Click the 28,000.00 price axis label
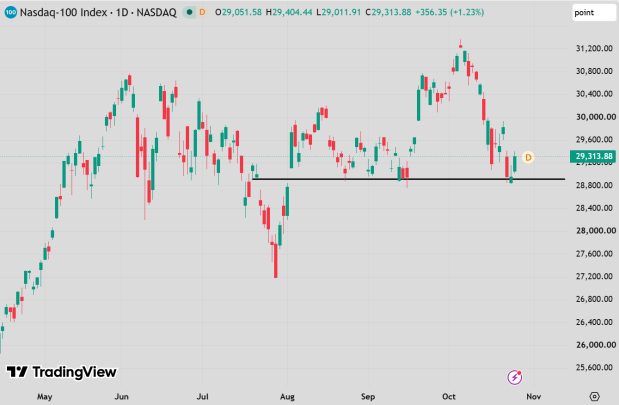This screenshot has height=405, width=619. (595, 231)
